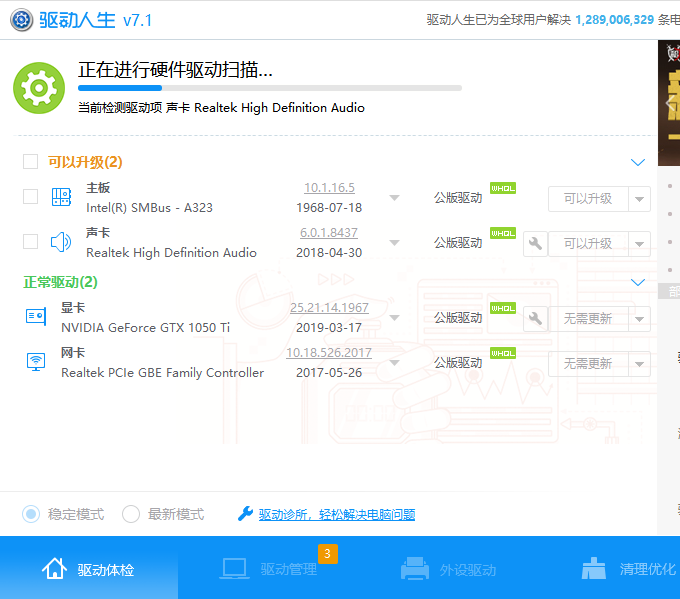Click the hardware scan progress bar

click(x=270, y=88)
